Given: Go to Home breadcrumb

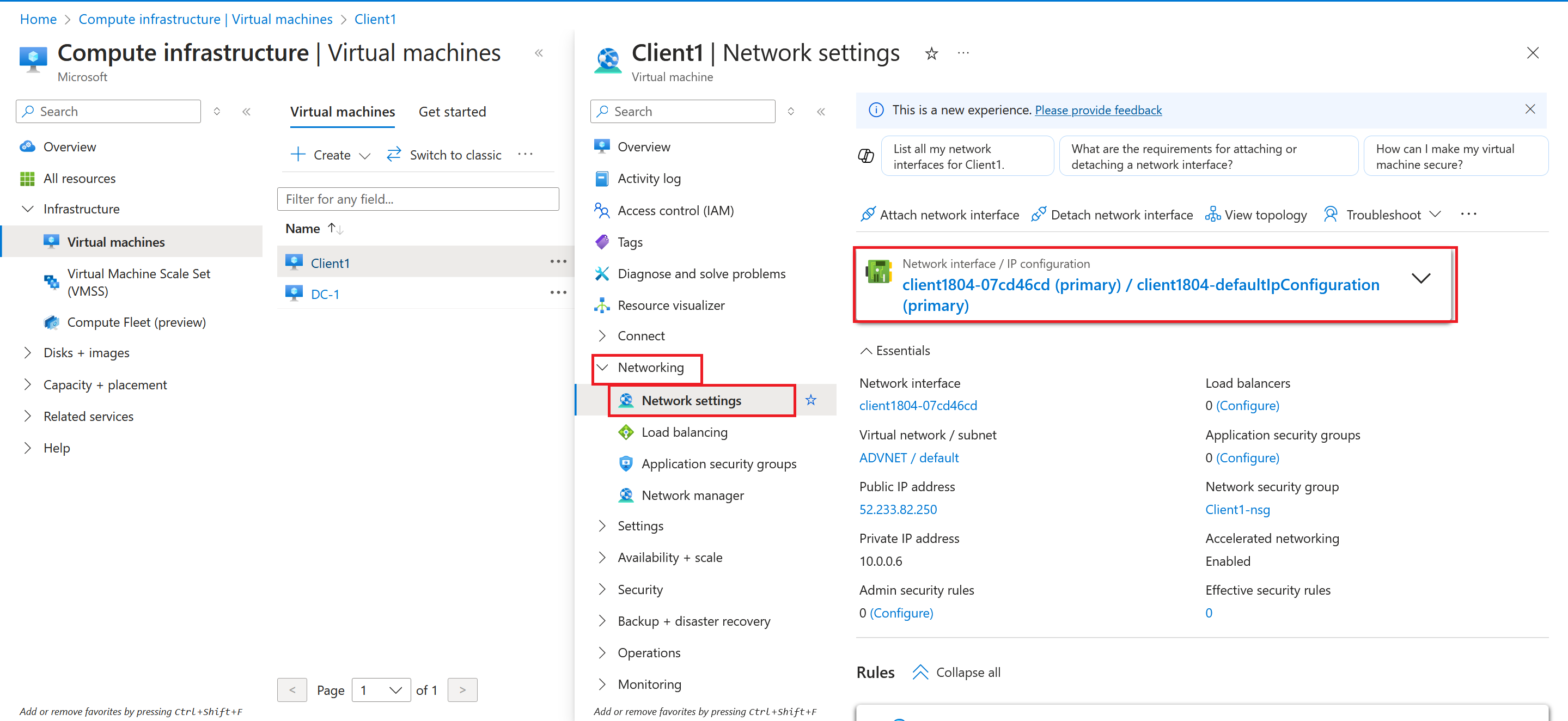Looking at the screenshot, I should (38, 19).
